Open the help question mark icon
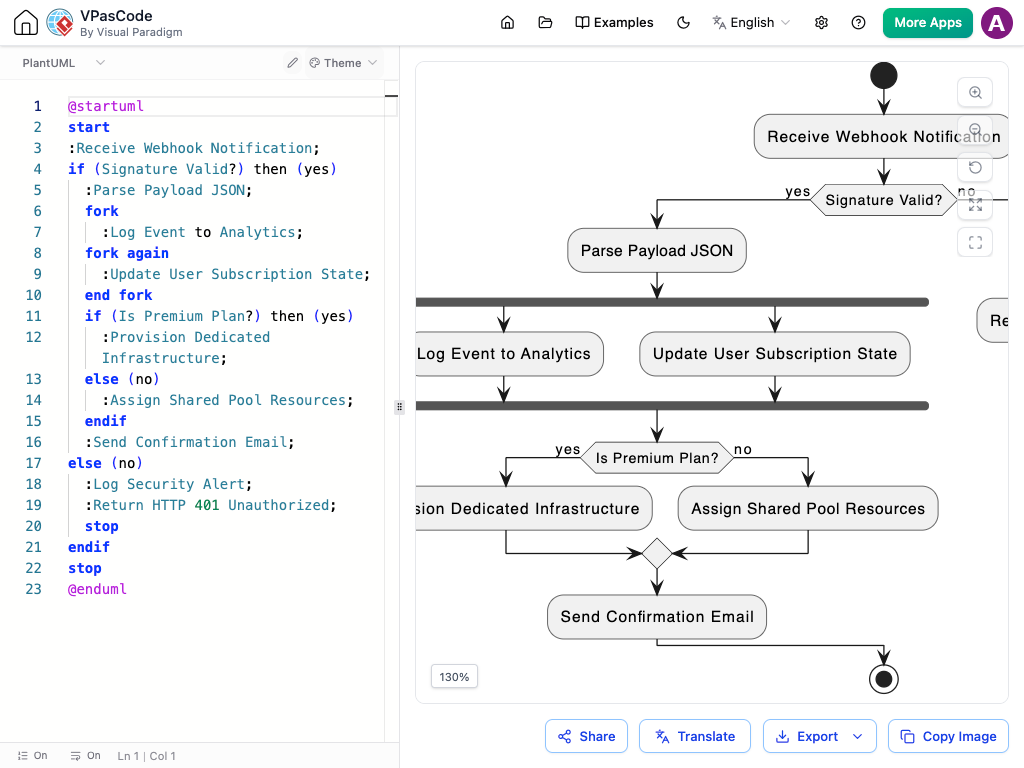Screen dimensions: 1024x768 tap(859, 23)
